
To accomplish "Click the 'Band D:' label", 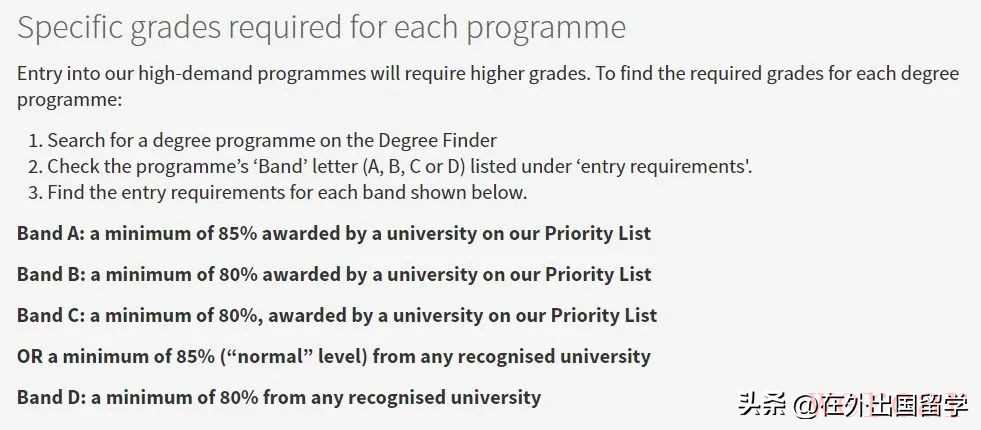I will coord(50,398).
